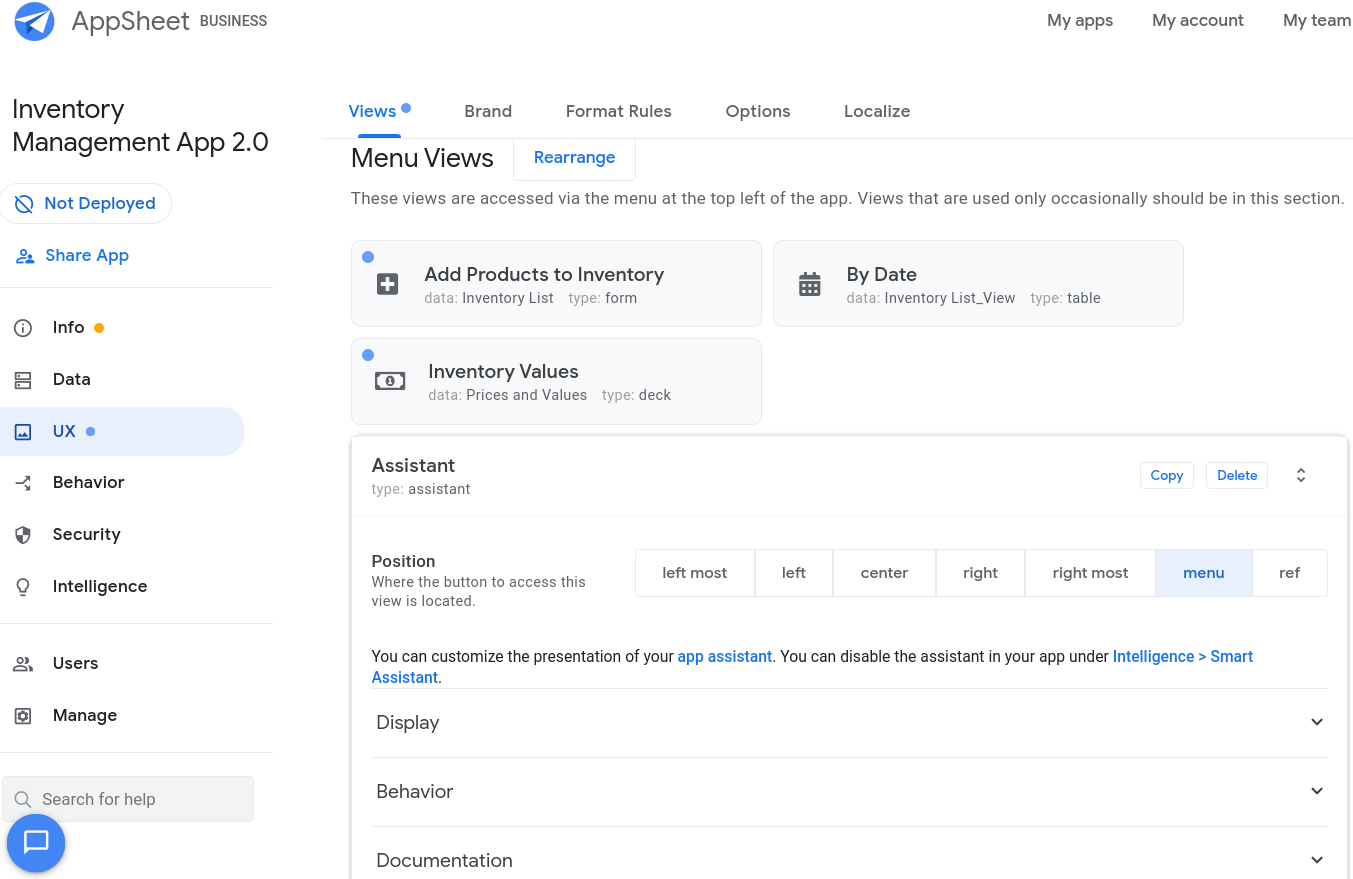Go to Data section label in sidebar
This screenshot has width=1353, height=879.
pyautogui.click(x=72, y=380)
